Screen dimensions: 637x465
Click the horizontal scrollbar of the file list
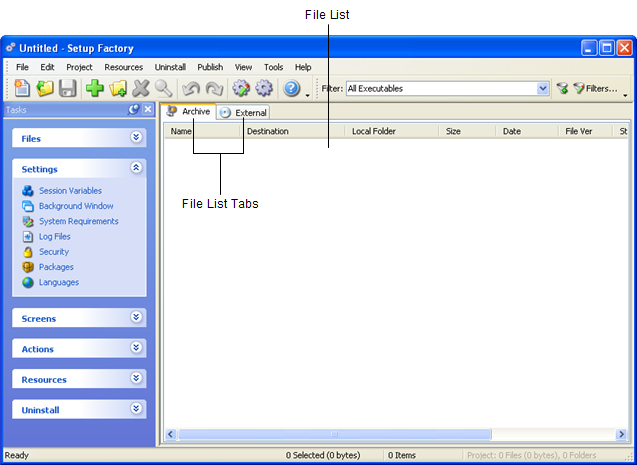click(x=334, y=435)
